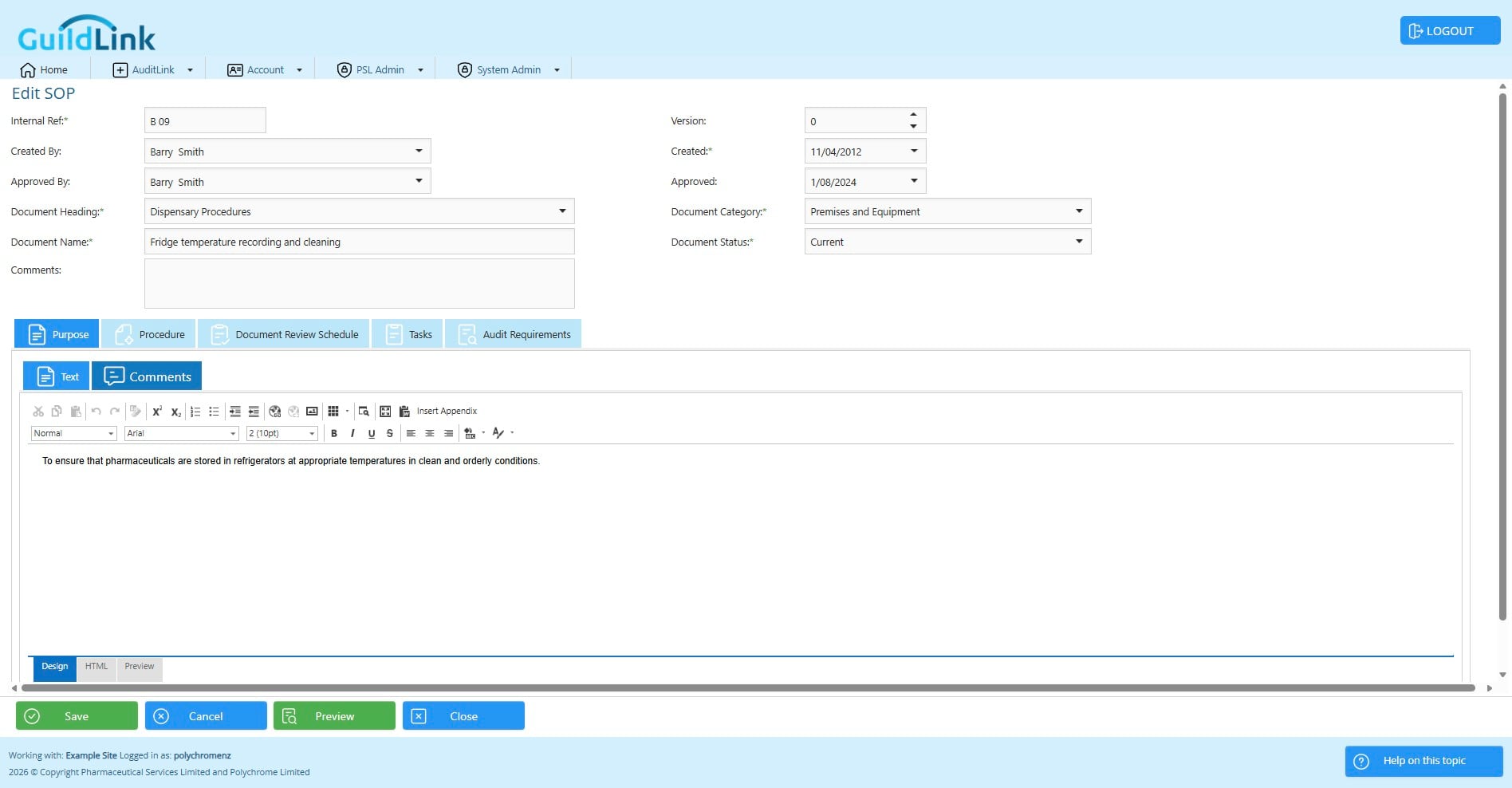This screenshot has width=1512, height=788.
Task: Click the cut icon in editor toolbar
Action: click(38, 412)
